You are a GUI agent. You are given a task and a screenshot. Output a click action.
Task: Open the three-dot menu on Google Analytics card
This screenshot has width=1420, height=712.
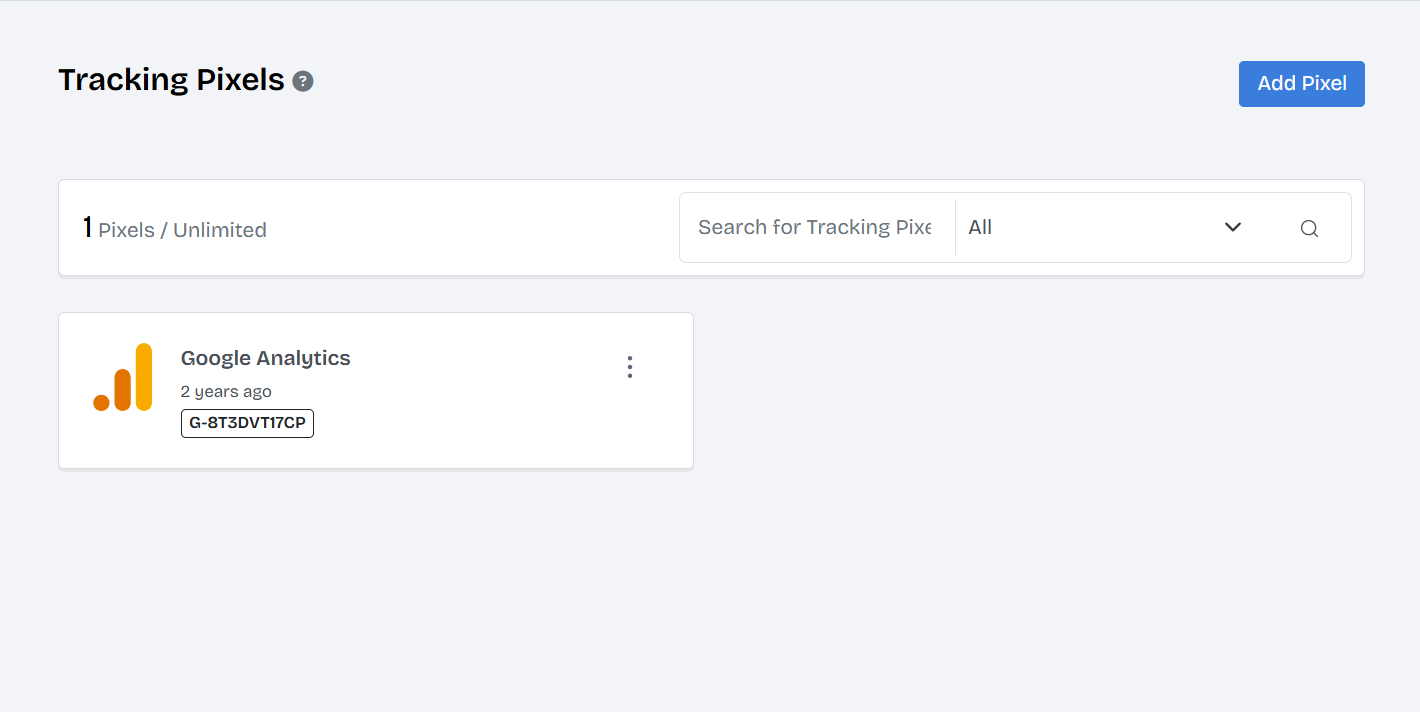tap(630, 367)
